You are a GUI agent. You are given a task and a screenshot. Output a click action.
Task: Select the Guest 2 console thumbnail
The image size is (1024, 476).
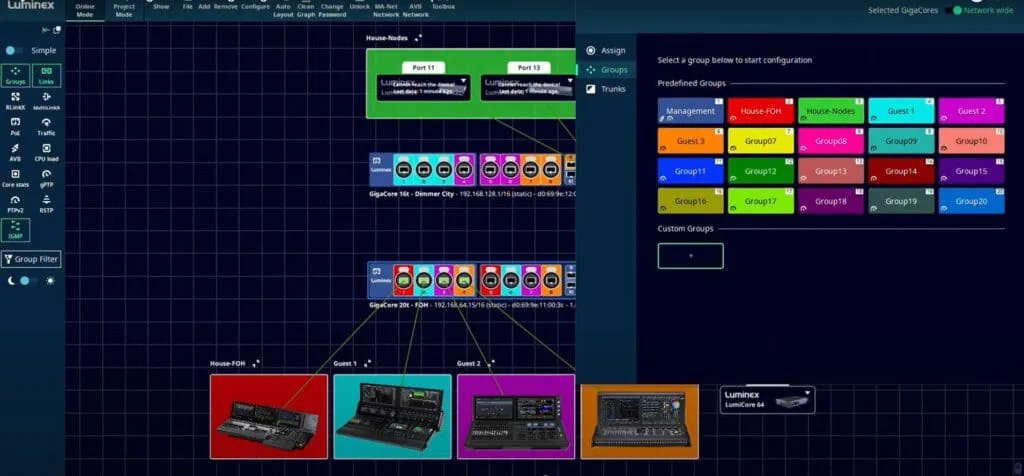516,417
